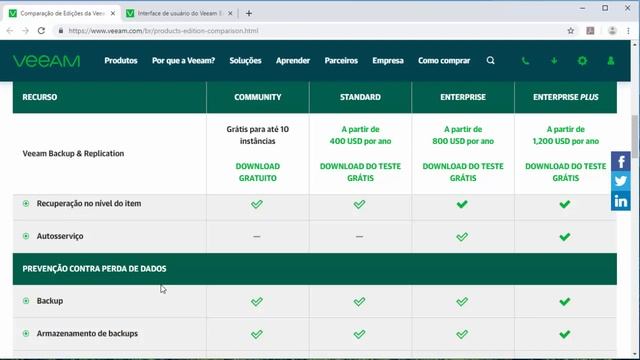Close the Interface de usuário tab
Image resolution: width=640 pixels, height=360 pixels.
pos(230,13)
